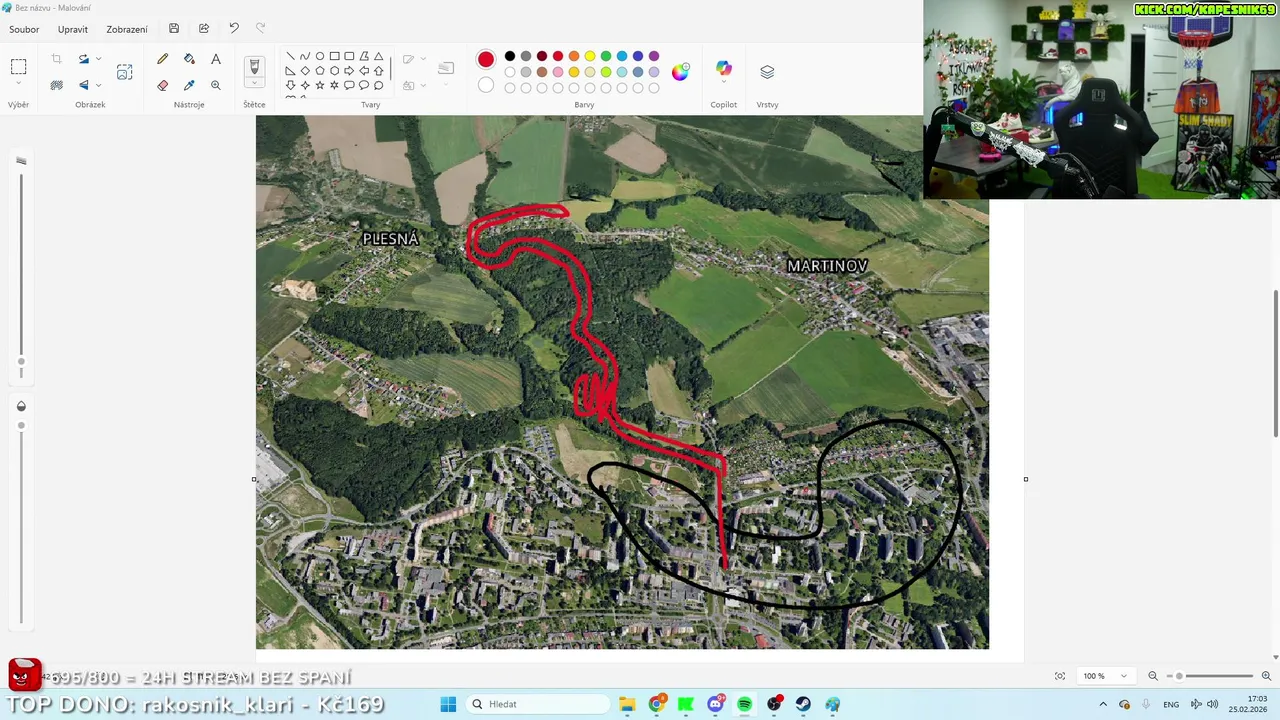
Task: Open the Edit colors wheel
Action: click(680, 72)
